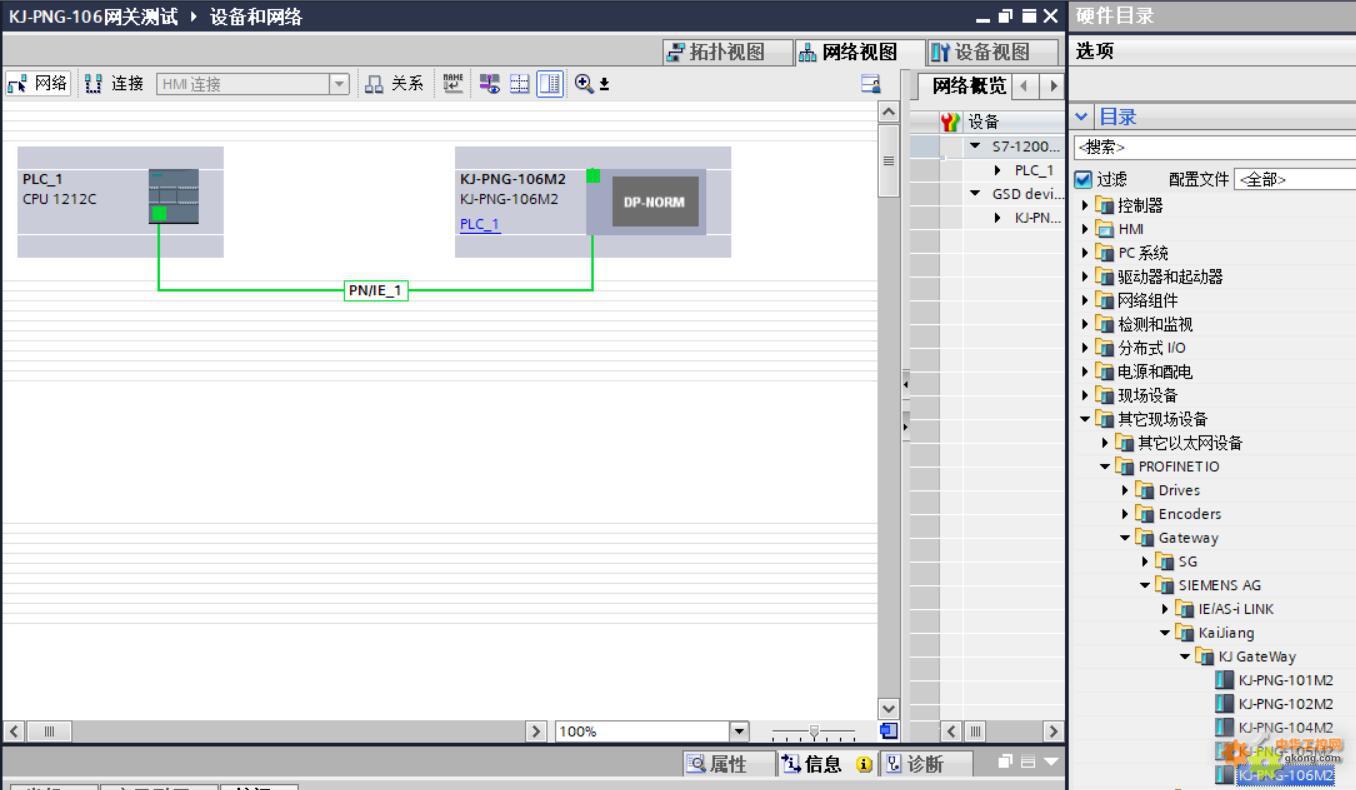
Task: Expand the Drives folder
Action: (x=1126, y=490)
